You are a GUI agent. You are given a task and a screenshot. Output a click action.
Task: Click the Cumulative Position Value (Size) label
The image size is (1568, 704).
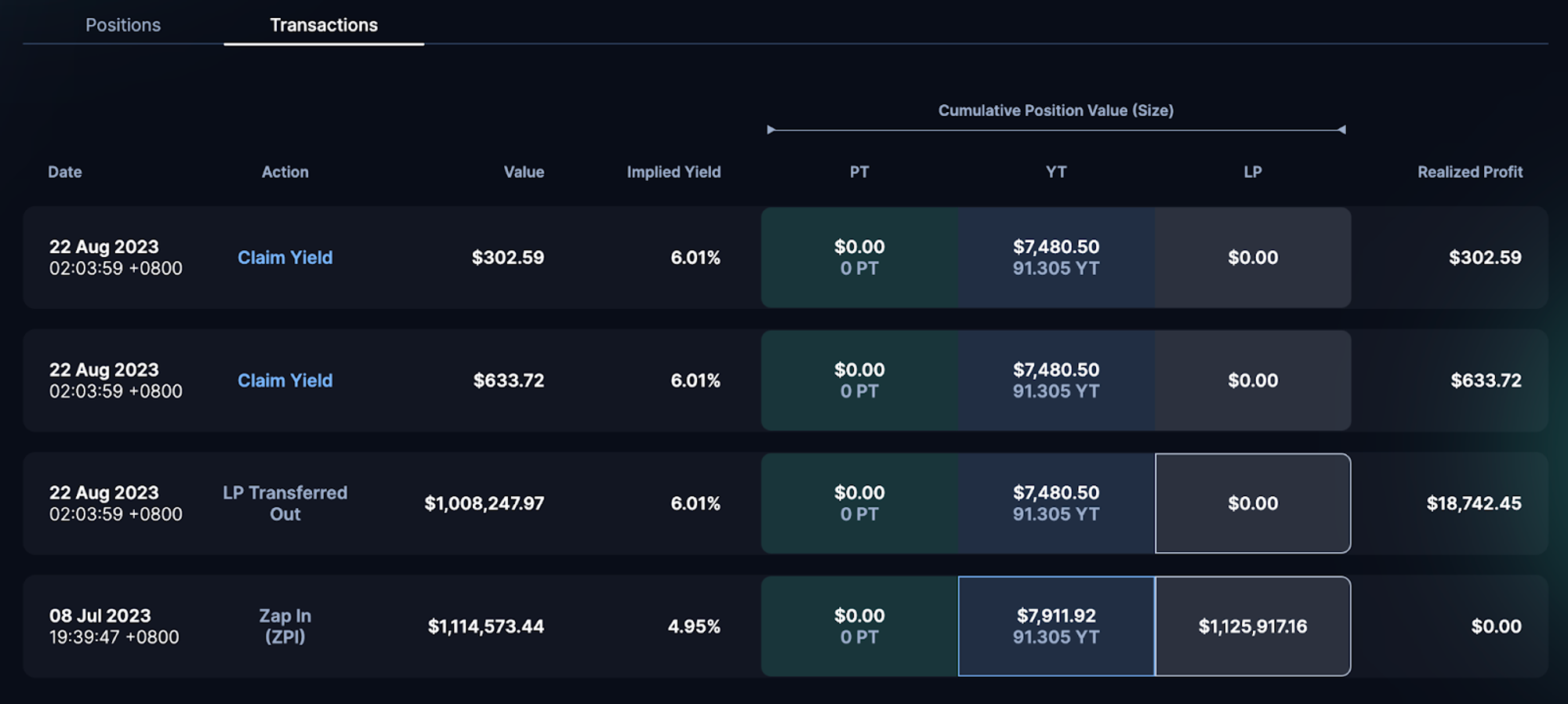(1055, 111)
